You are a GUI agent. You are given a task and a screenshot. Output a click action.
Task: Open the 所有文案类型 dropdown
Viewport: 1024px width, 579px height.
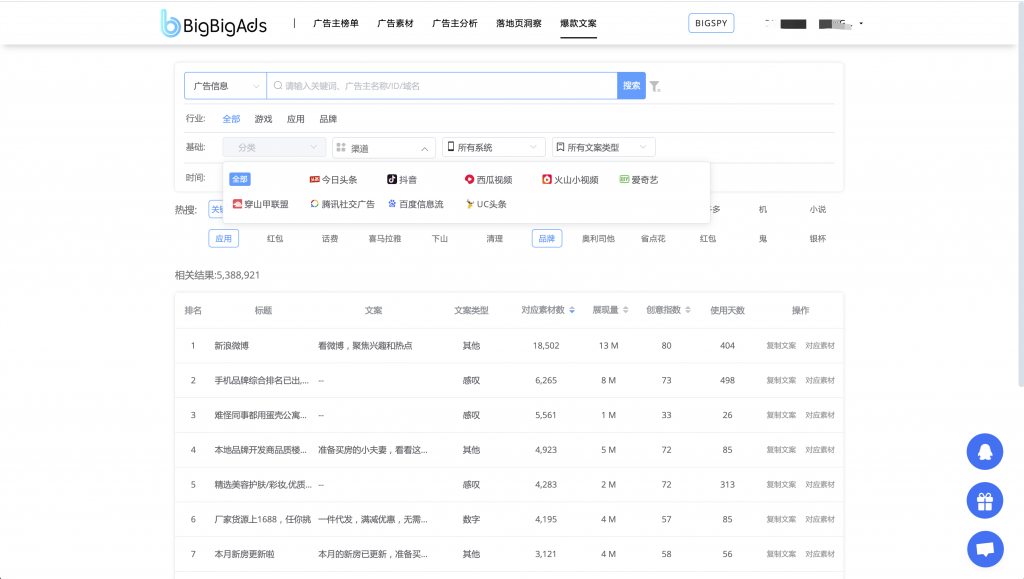pos(603,148)
